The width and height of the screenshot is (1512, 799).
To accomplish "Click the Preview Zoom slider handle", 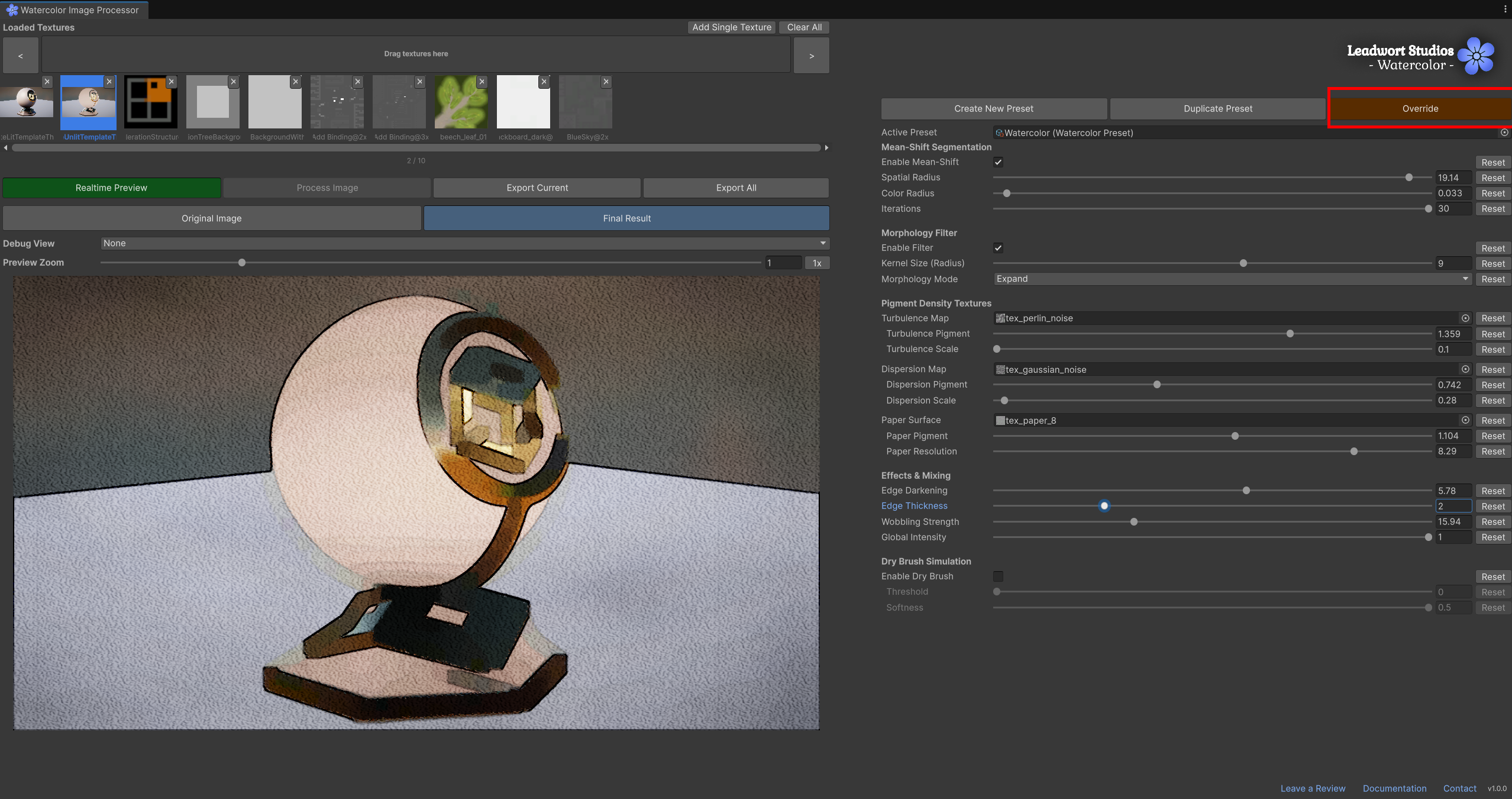I will coord(242,263).
